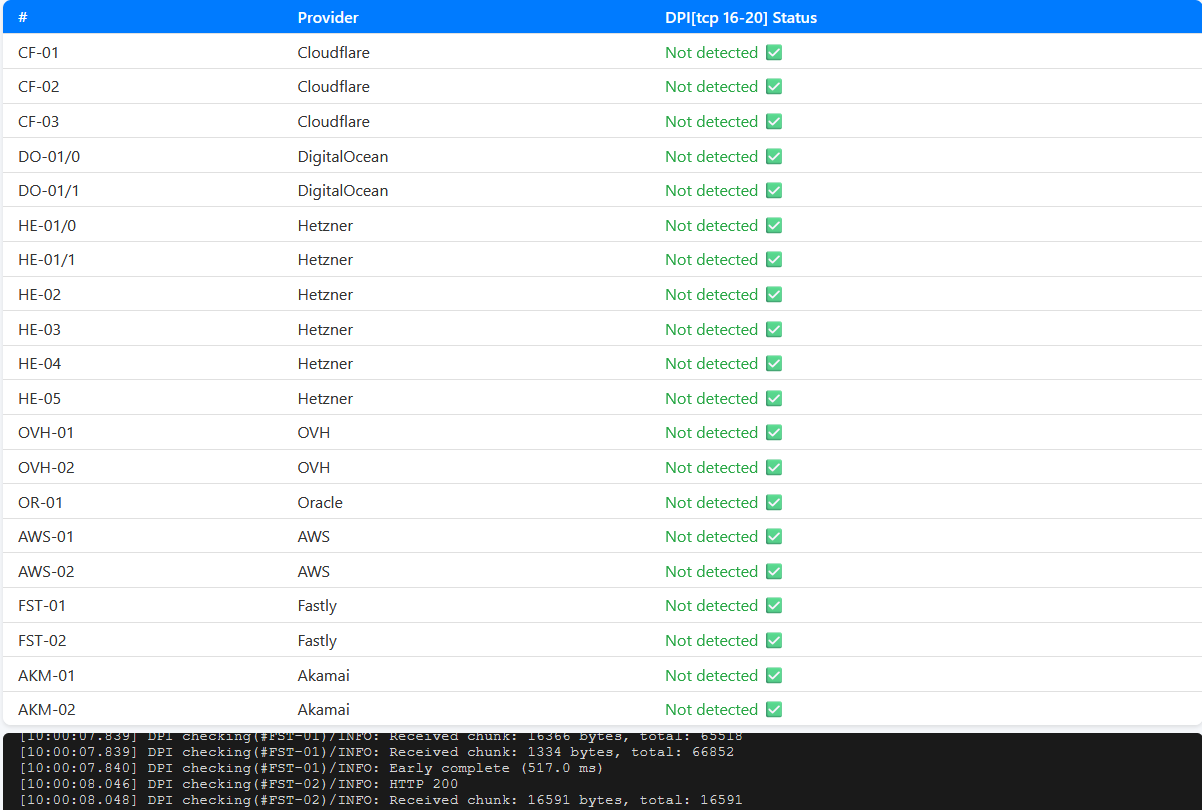This screenshot has width=1202, height=810.
Task: Click 'Hetzner' provider in the HE-02 row
Action: click(x=325, y=294)
